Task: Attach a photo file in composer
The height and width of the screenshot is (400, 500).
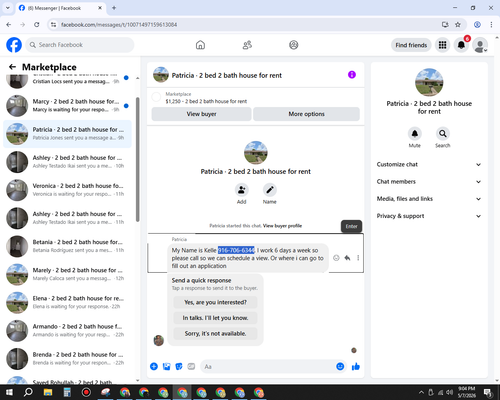Action: [166, 367]
